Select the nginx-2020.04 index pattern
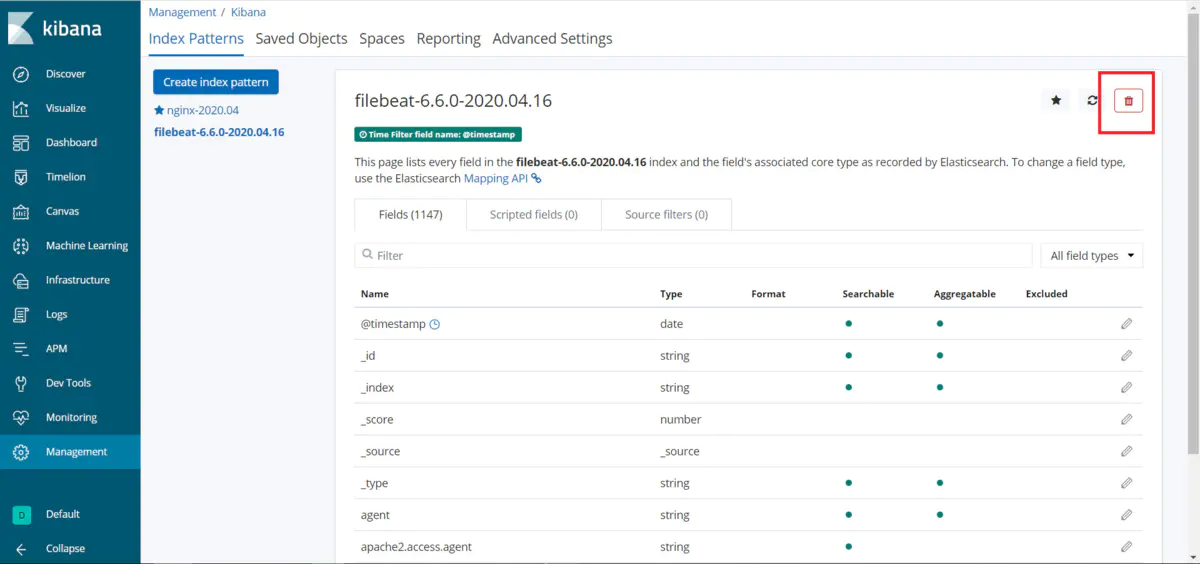1200x564 pixels. click(203, 111)
